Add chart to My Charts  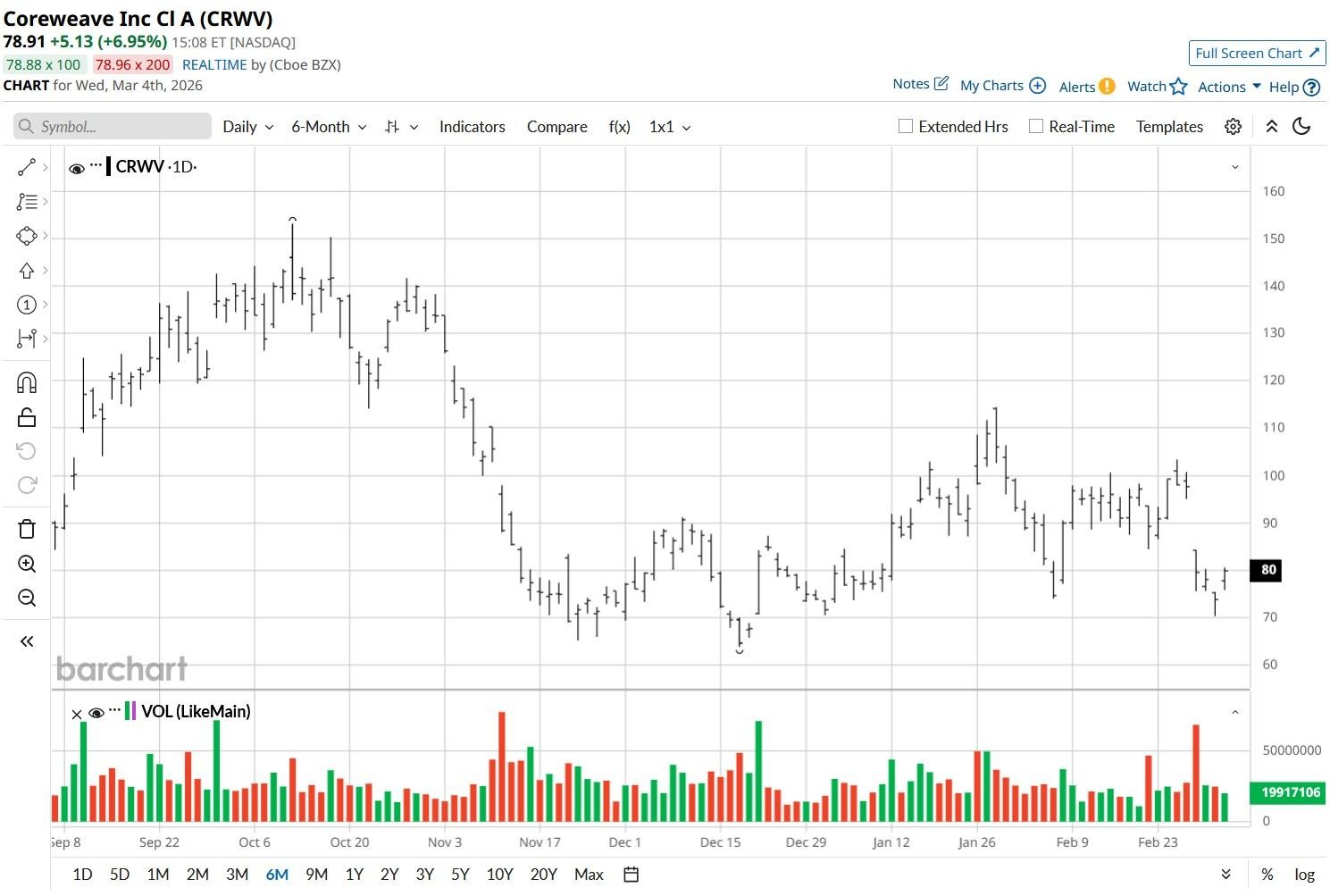(1002, 86)
